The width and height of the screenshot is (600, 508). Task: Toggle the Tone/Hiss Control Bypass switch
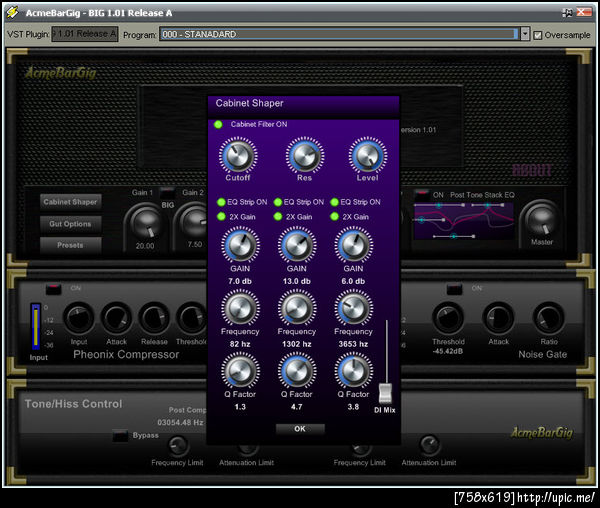120,435
